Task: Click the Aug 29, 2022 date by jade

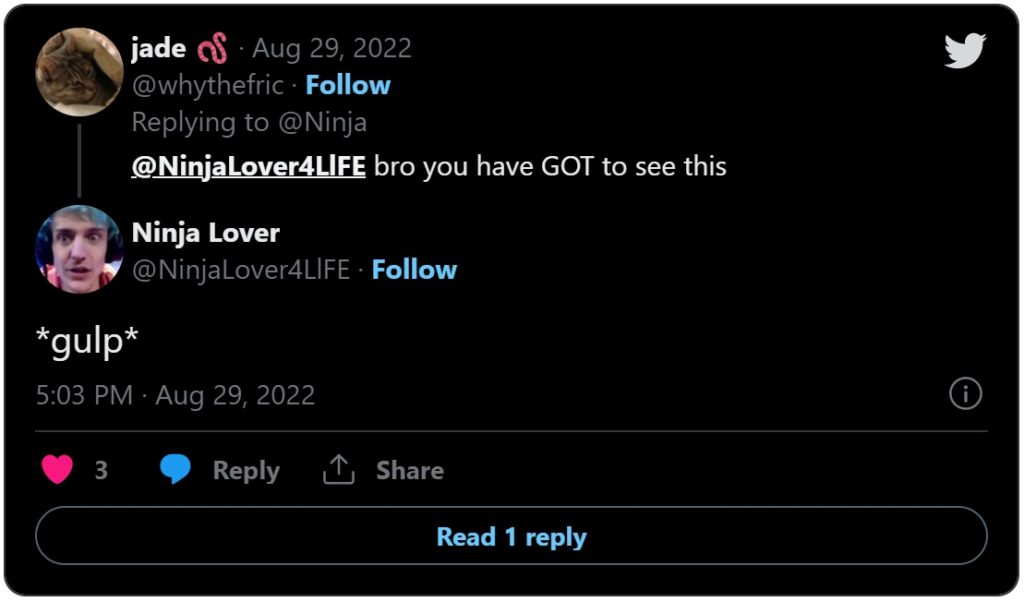Action: click(x=331, y=48)
